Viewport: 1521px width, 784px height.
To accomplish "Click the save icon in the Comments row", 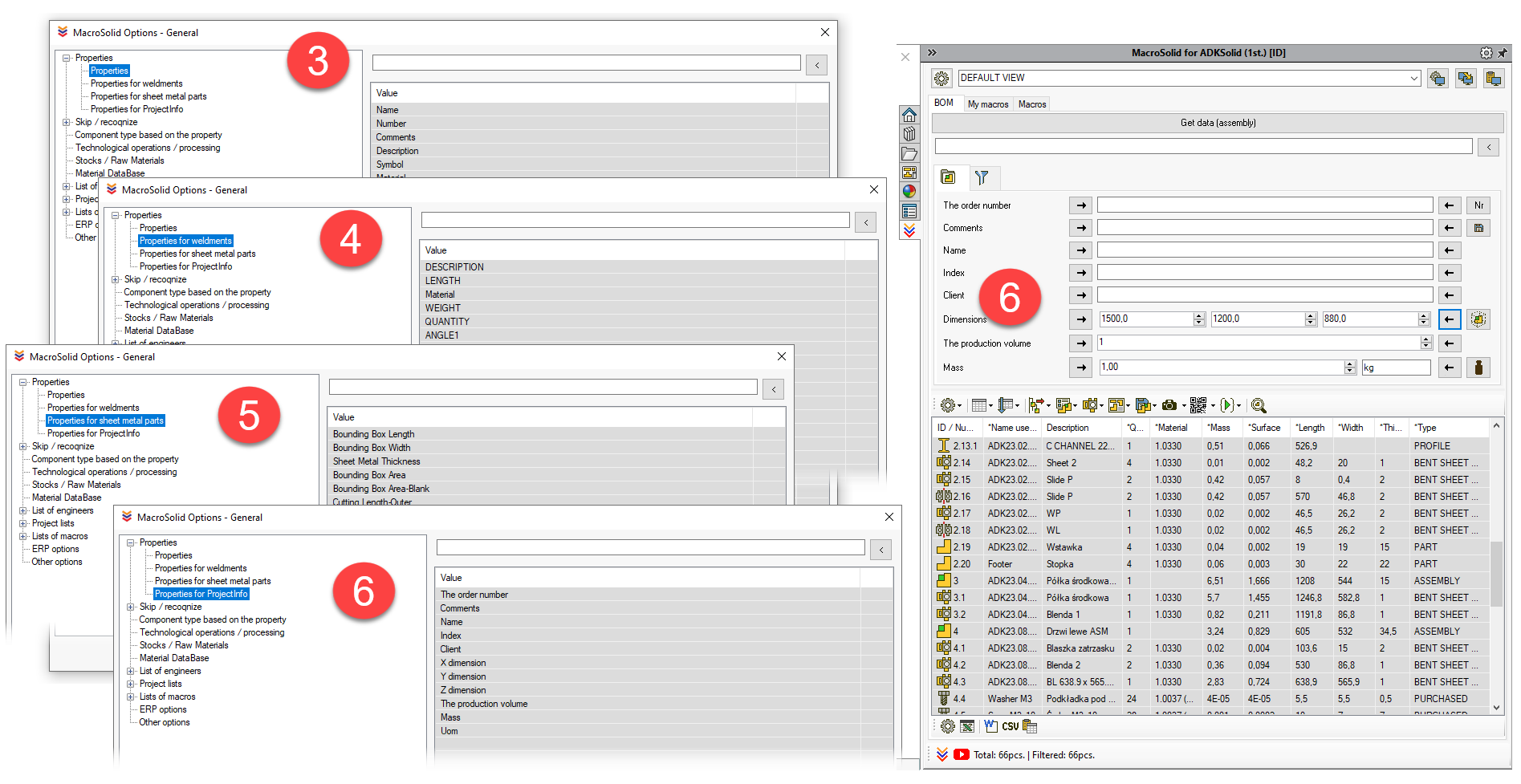I will [1478, 228].
